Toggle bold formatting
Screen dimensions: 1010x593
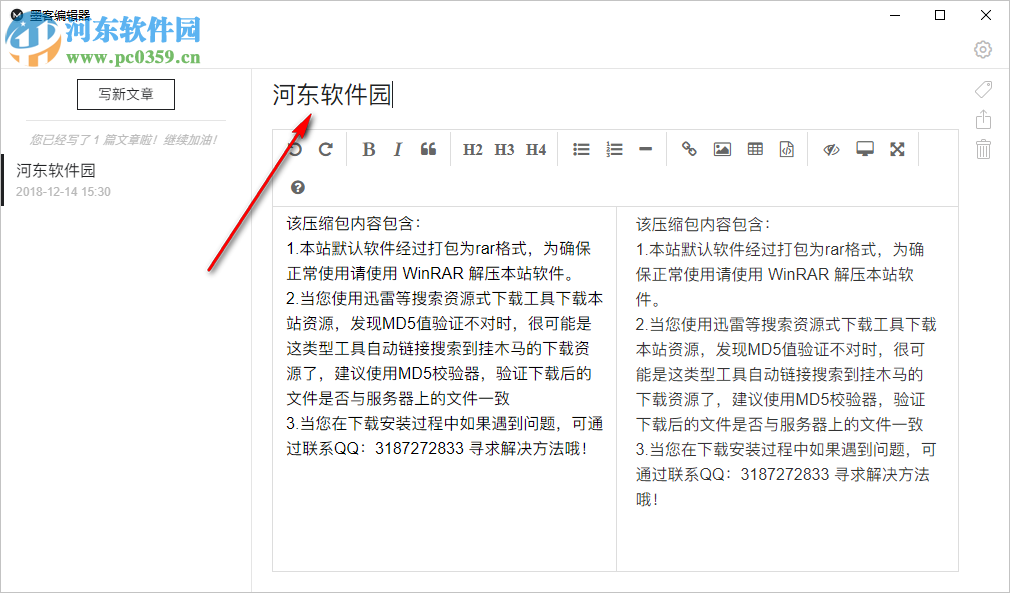[x=368, y=148]
